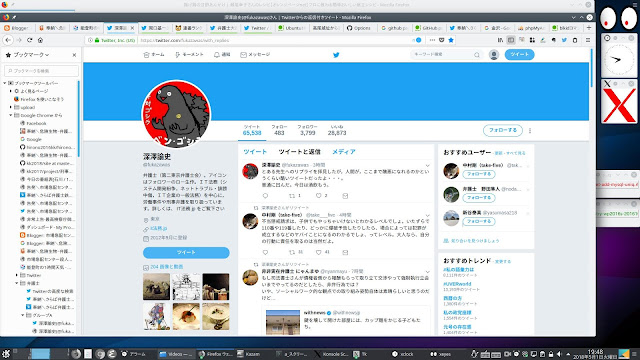Expand the よく見るページ folder
The width and height of the screenshot is (640, 360).
(11, 91)
